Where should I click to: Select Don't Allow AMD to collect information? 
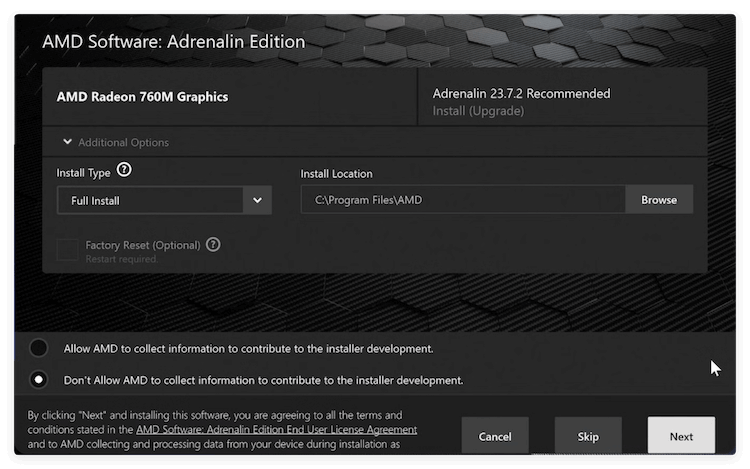[38, 380]
